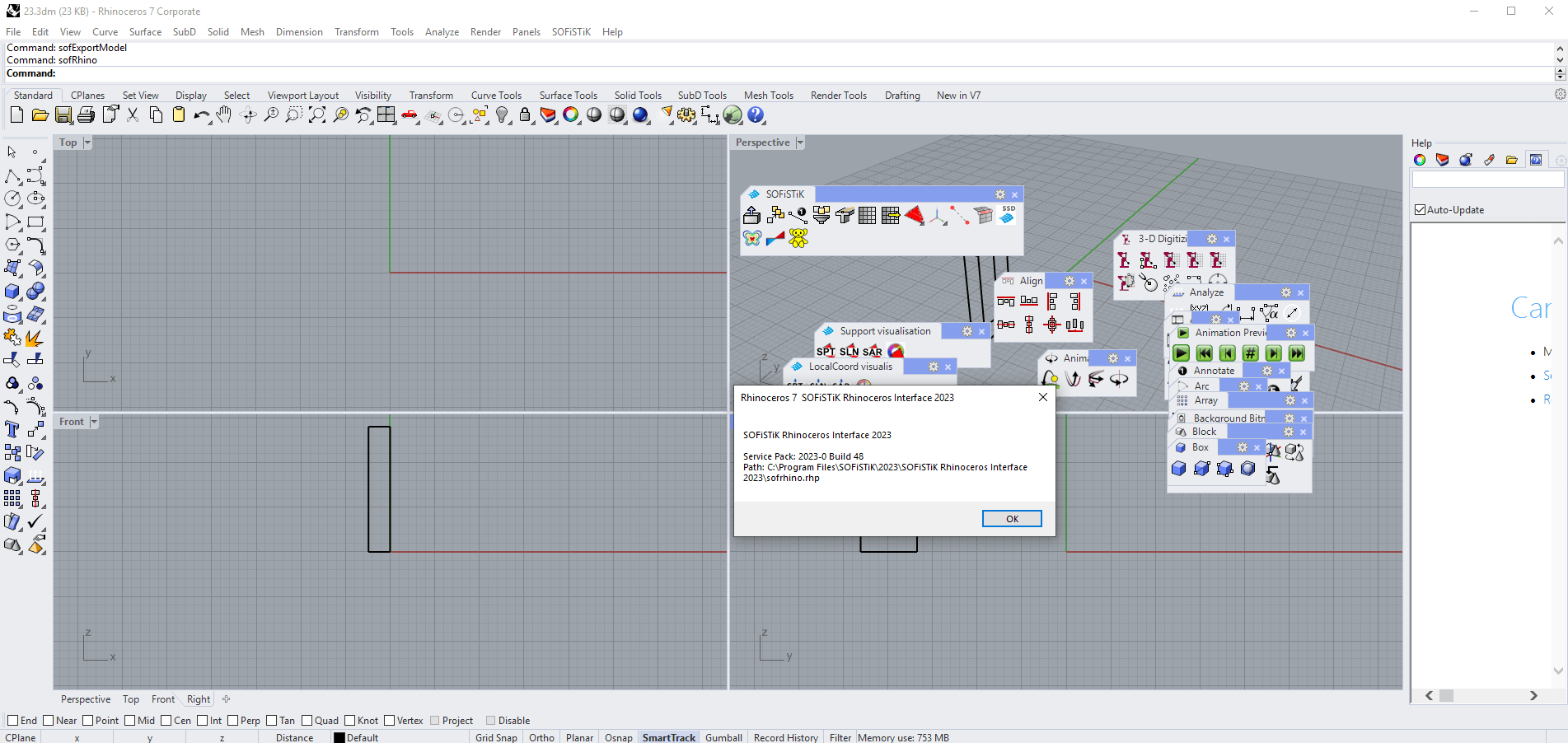Click the blue sphere Render icon
The height and width of the screenshot is (743, 1568).
[640, 115]
